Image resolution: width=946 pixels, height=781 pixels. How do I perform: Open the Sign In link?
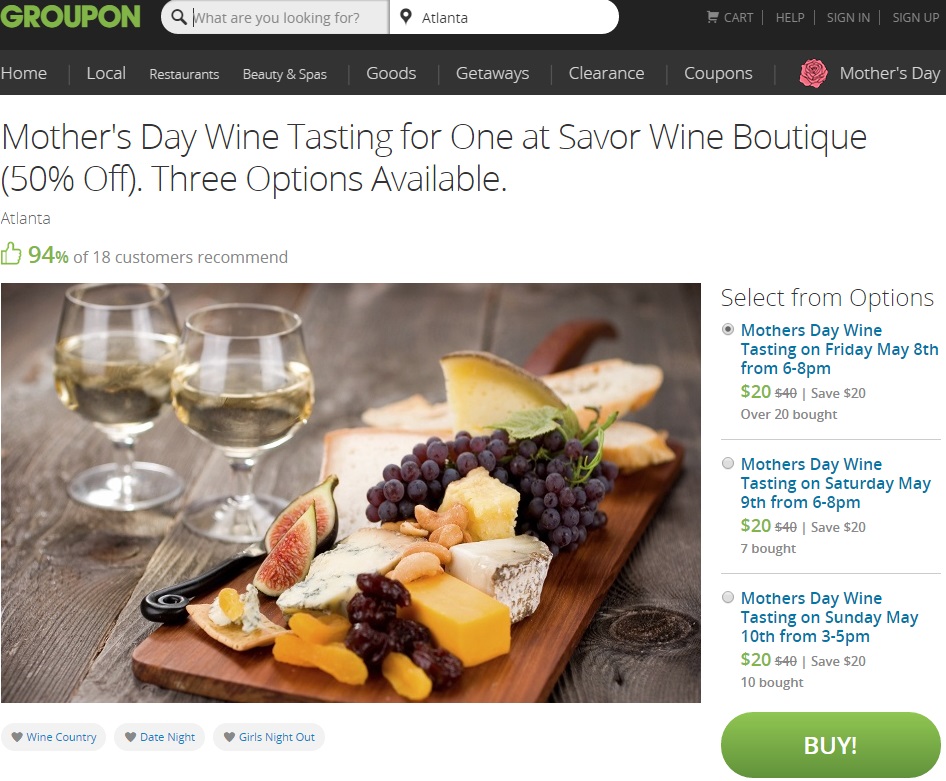[848, 17]
